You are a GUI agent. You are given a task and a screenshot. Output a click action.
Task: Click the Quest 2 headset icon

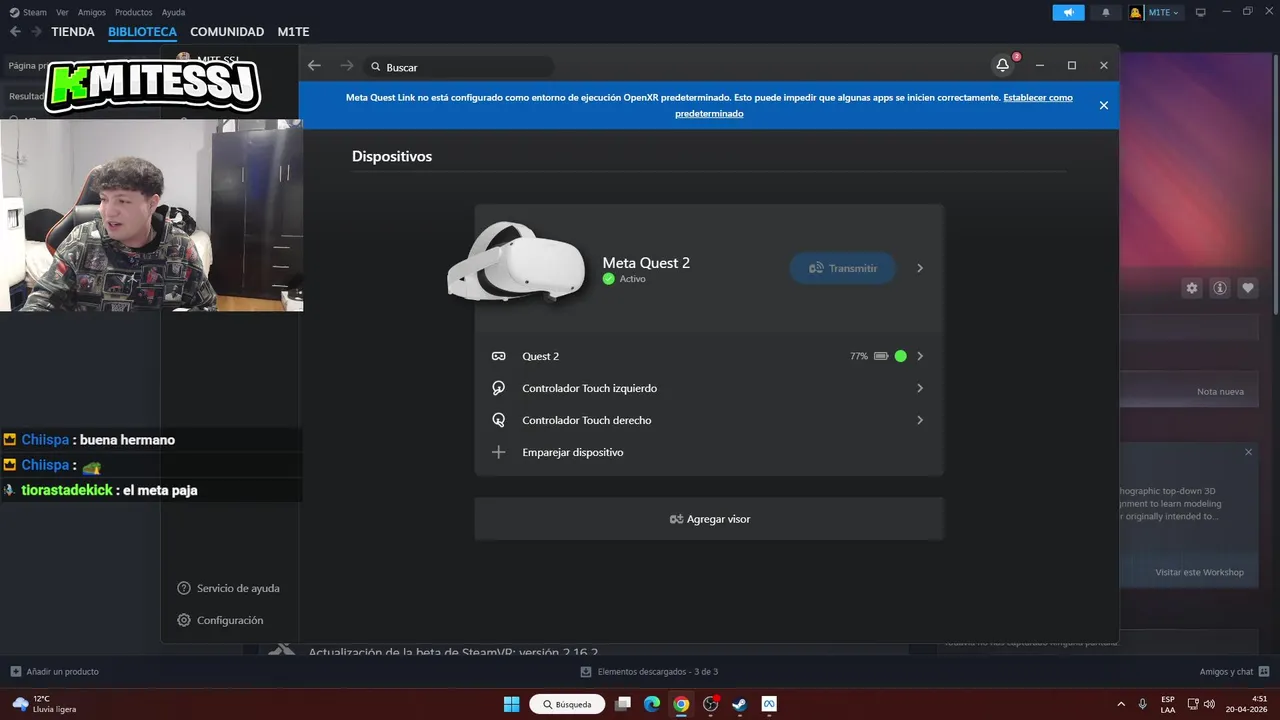(498, 356)
